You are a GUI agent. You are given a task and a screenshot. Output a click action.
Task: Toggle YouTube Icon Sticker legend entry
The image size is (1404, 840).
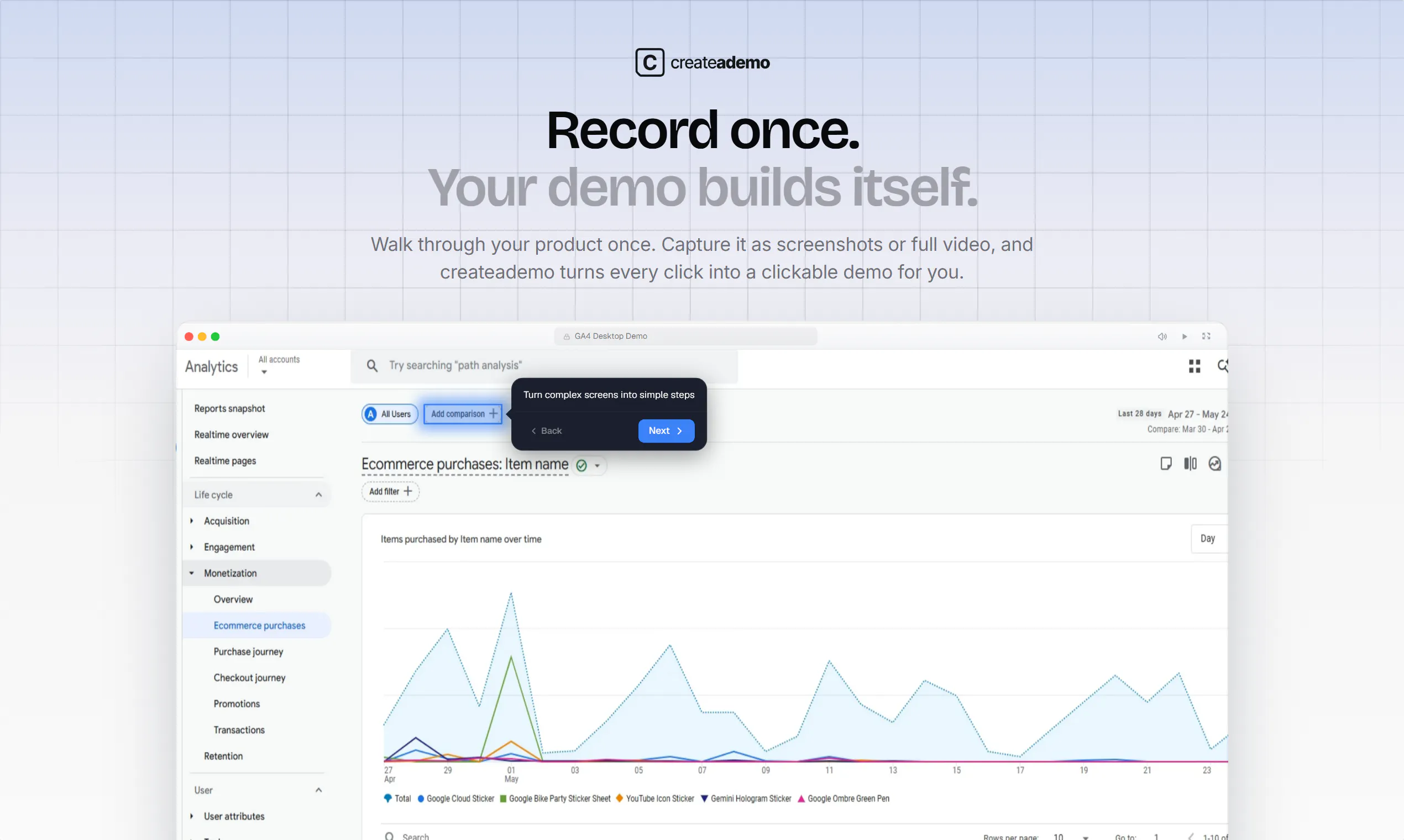654,799
